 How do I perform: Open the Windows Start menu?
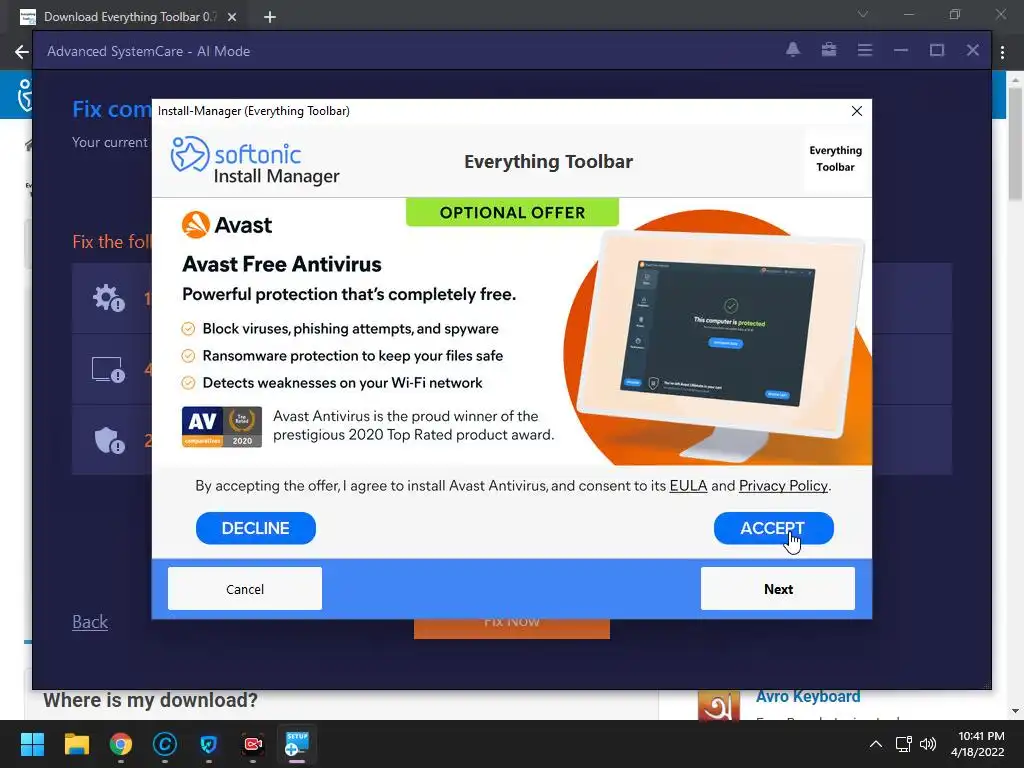tap(32, 744)
